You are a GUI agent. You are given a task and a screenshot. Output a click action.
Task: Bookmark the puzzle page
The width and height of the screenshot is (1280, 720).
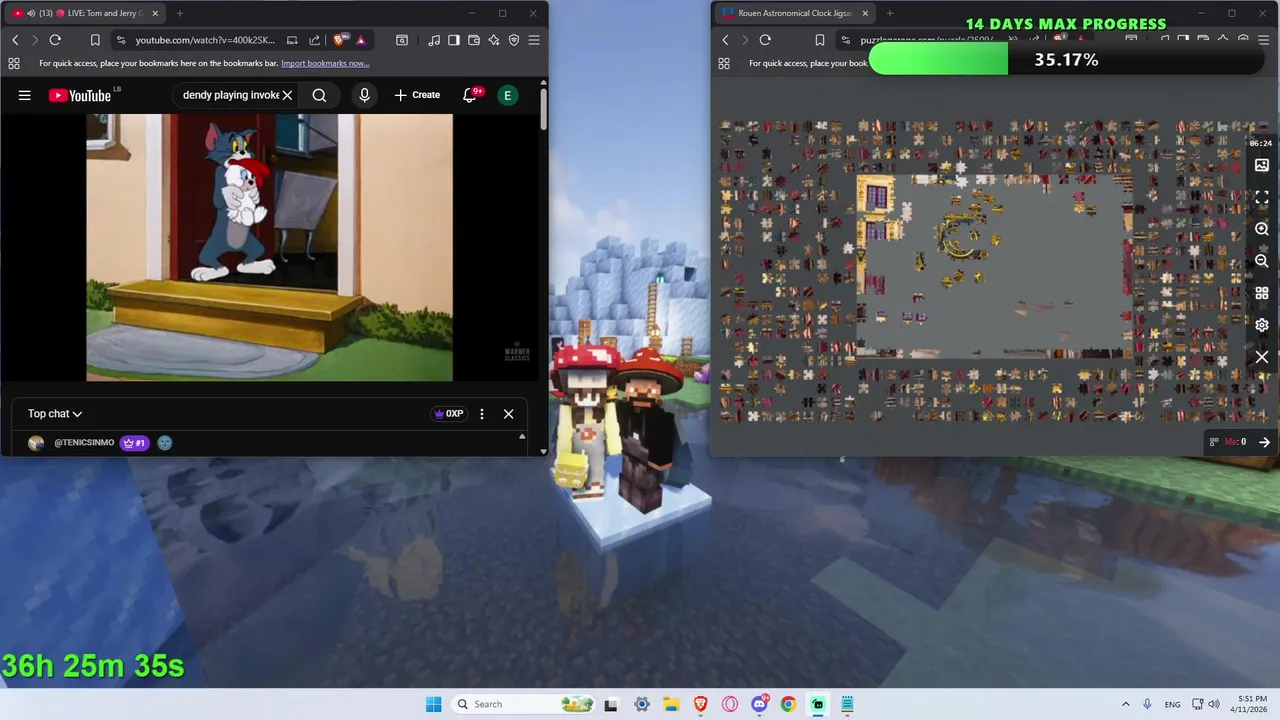click(820, 40)
